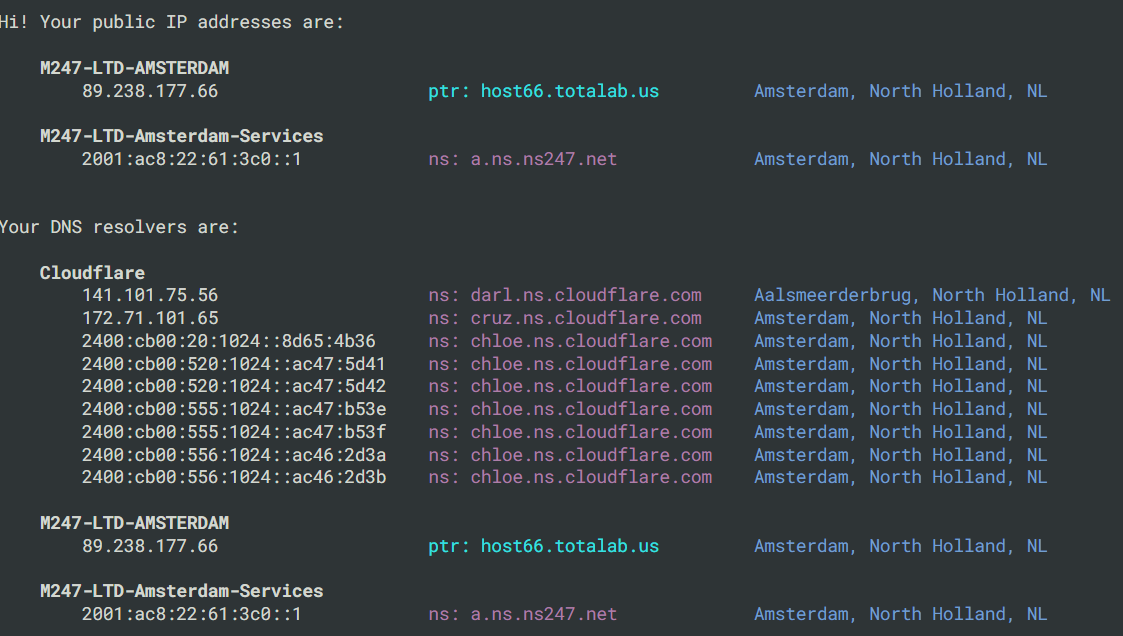The height and width of the screenshot is (636, 1123).
Task: Open ns cruz.ns.cloudflare.com link
Action: (x=565, y=318)
